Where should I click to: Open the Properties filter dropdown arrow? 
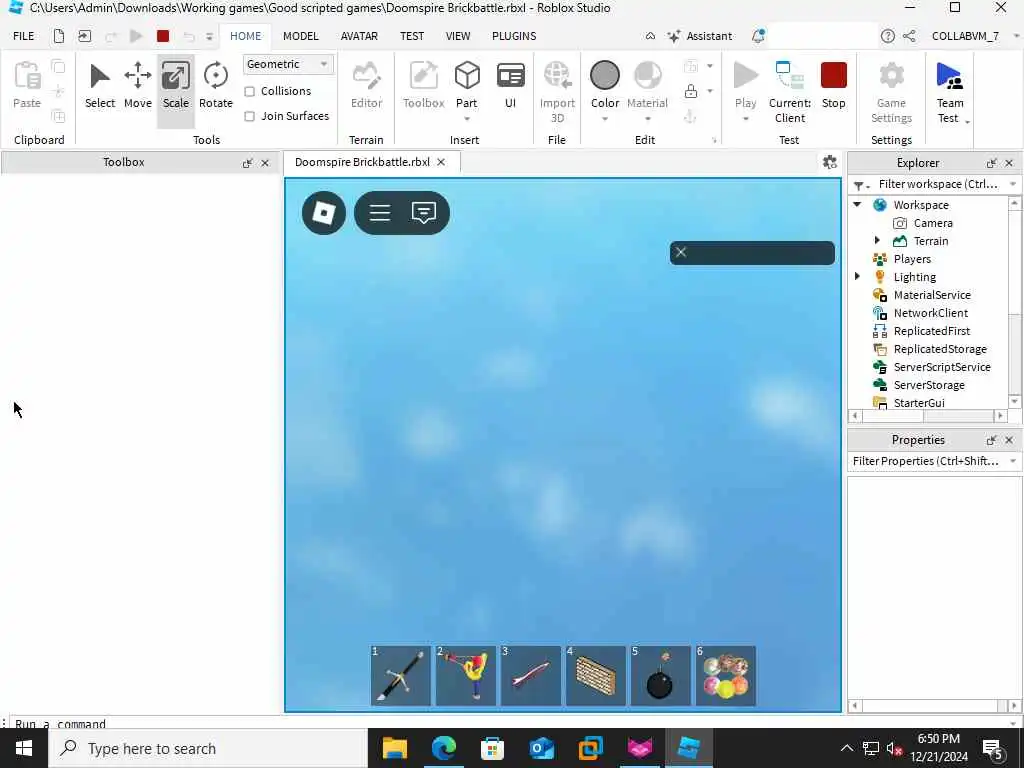coord(1013,461)
